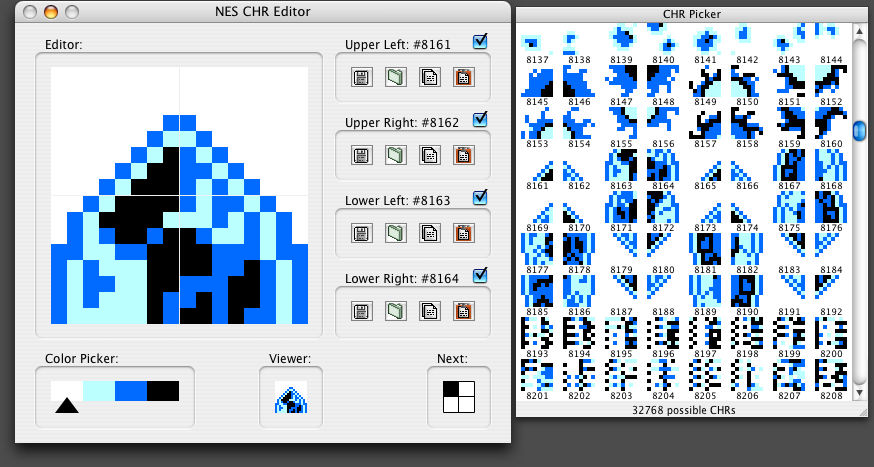Screen dimensions: 874x467
Task: Select the white color in Color Picker
Action: point(67,391)
